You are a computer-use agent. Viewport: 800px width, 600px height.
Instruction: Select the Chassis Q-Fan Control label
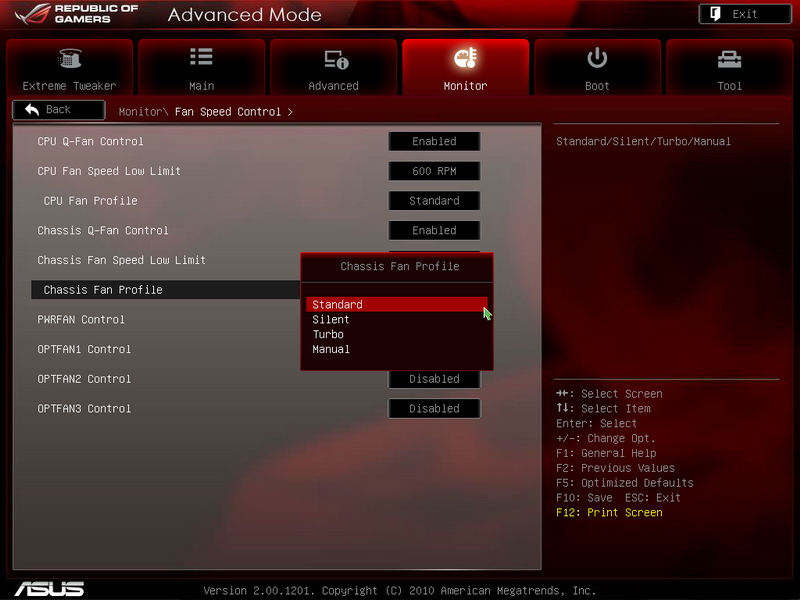click(103, 230)
